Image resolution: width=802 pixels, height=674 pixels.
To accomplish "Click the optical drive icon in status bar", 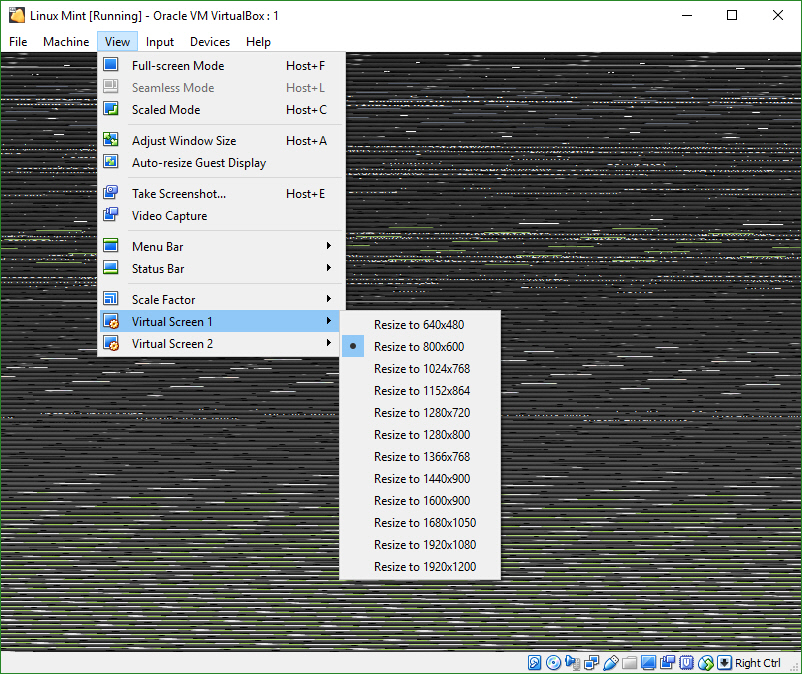I will pos(553,662).
